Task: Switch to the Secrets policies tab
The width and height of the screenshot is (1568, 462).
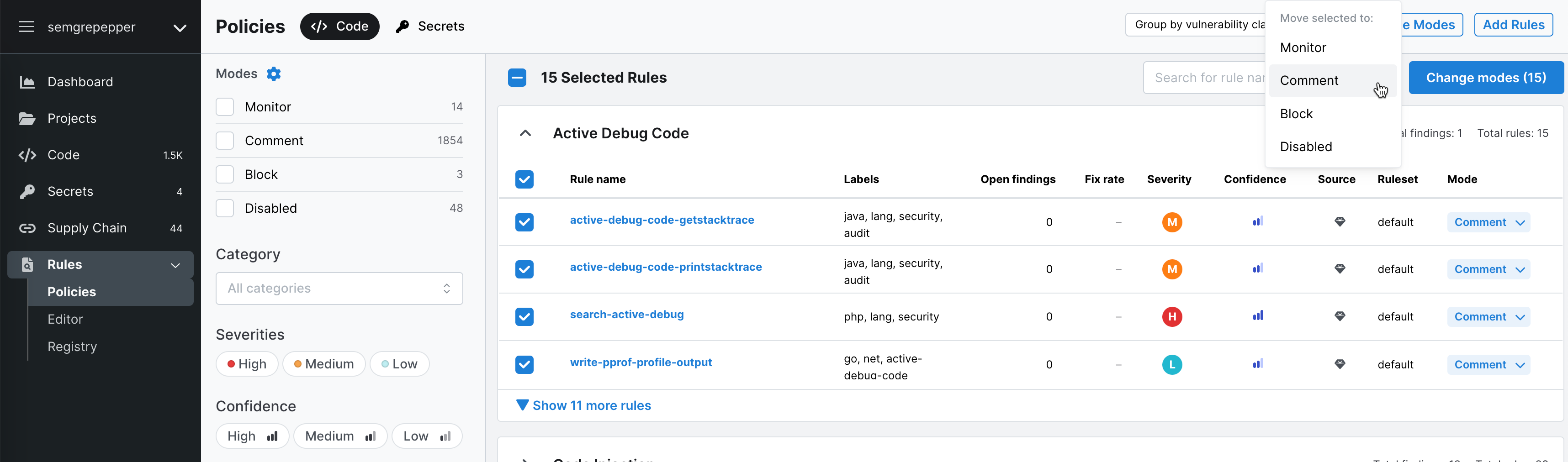Action: [x=430, y=26]
